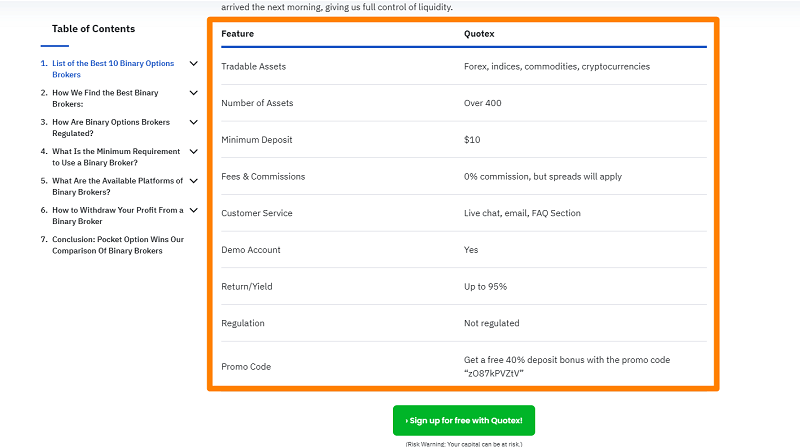Select 0% commission, but spreads will apply text
Image resolution: width=800 pixels, height=447 pixels.
(543, 177)
